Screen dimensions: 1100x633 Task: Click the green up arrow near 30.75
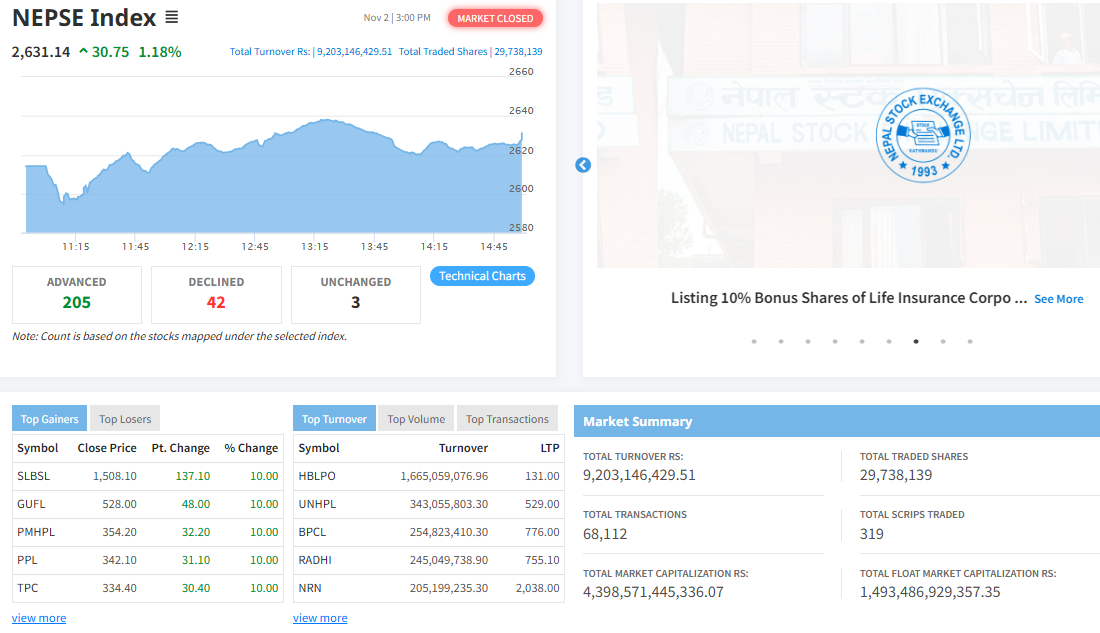click(x=83, y=52)
